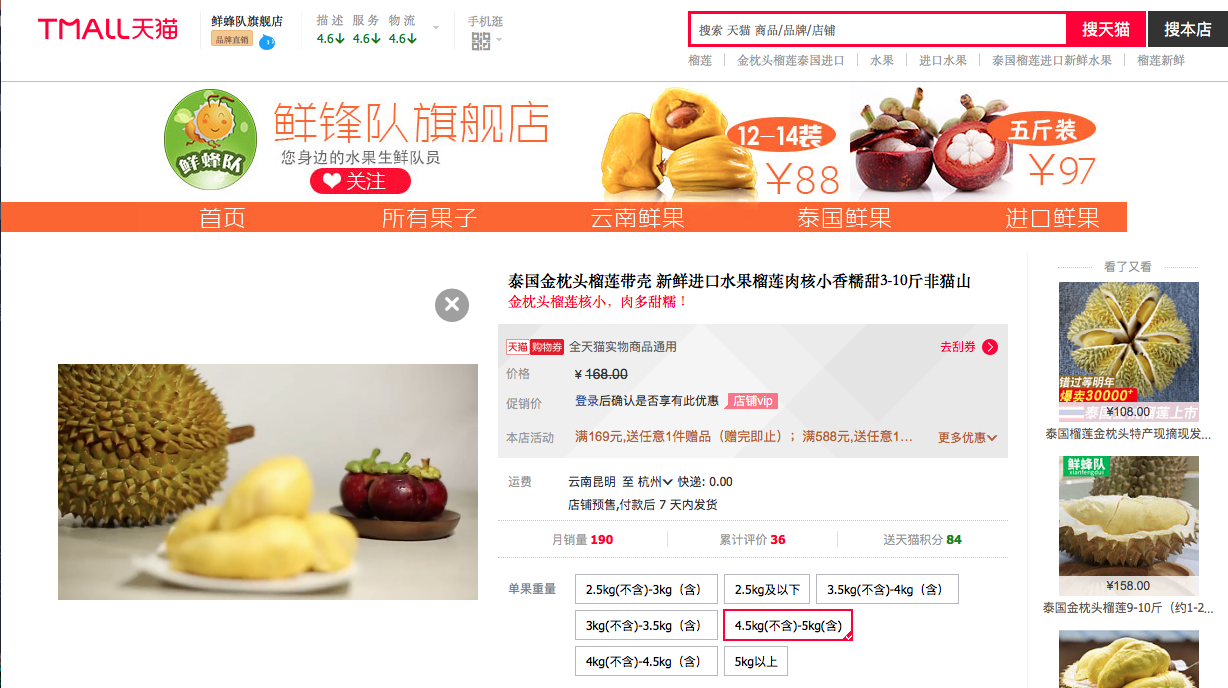The width and height of the screenshot is (1228, 688).
Task: Expand the store rating details arrow
Action: point(435,27)
